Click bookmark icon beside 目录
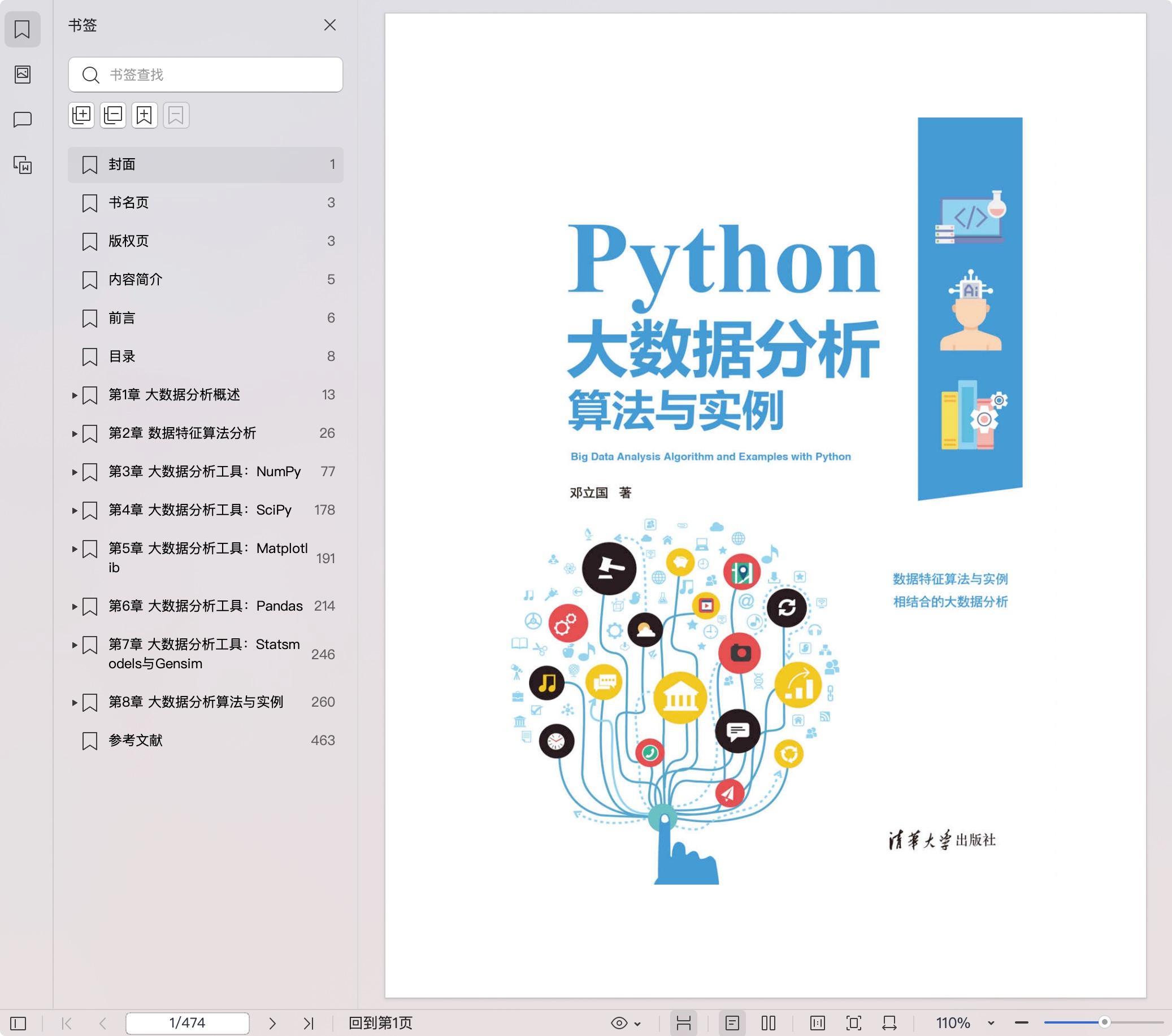 pyautogui.click(x=90, y=356)
